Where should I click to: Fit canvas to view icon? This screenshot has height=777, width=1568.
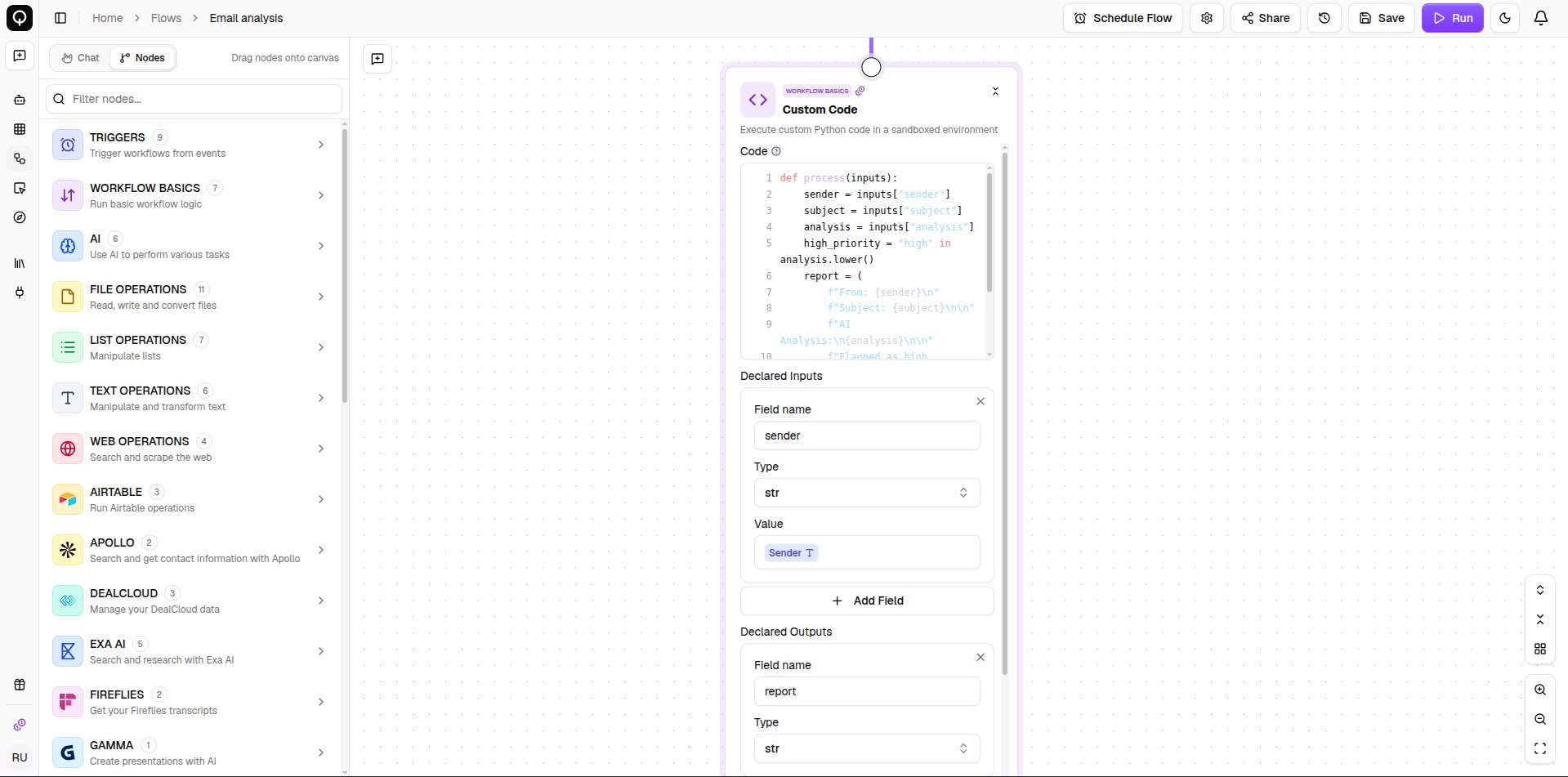pos(1540,748)
